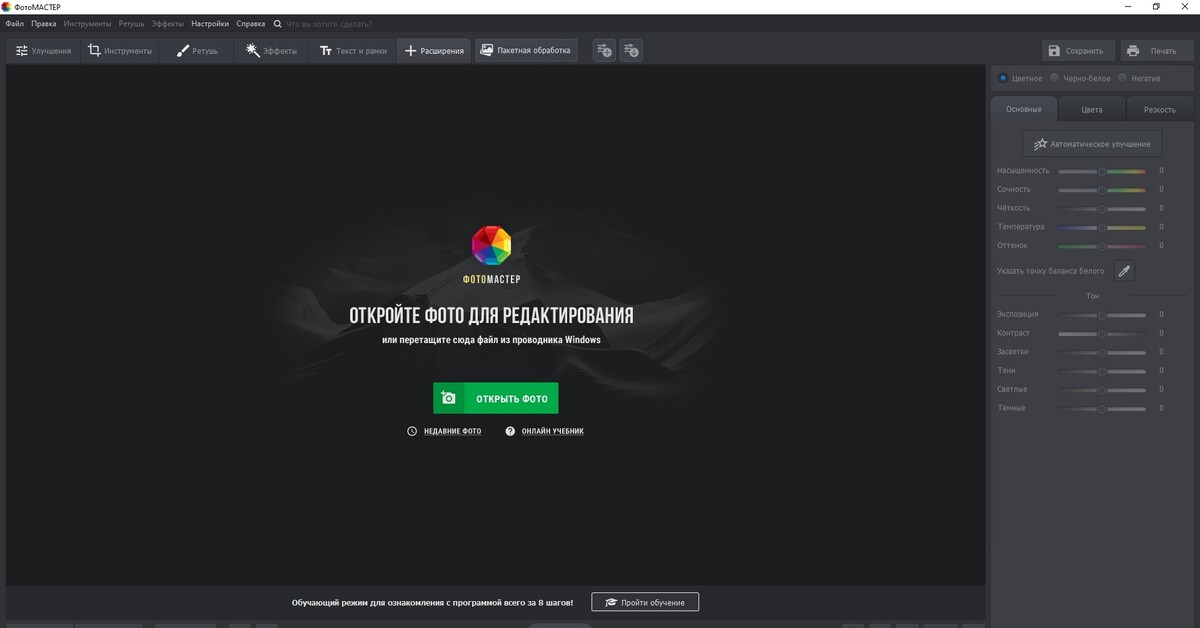The width and height of the screenshot is (1200, 628).
Task: Click the Сохранить button
Action: coord(1077,51)
